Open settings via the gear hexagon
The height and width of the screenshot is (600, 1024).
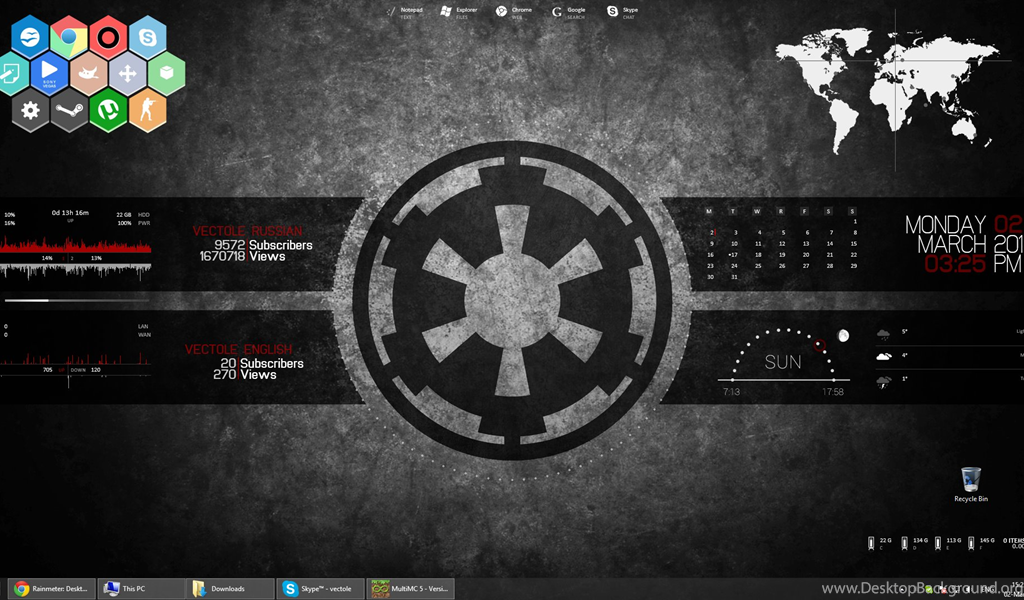point(30,110)
